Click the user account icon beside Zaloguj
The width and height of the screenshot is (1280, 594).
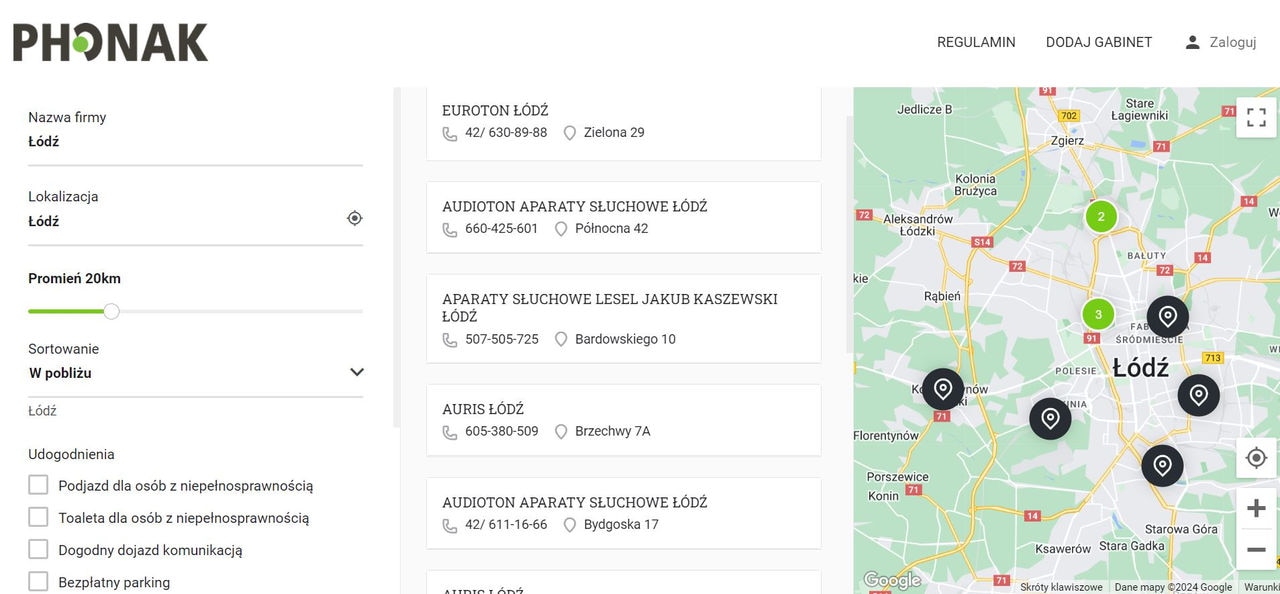click(x=1192, y=42)
